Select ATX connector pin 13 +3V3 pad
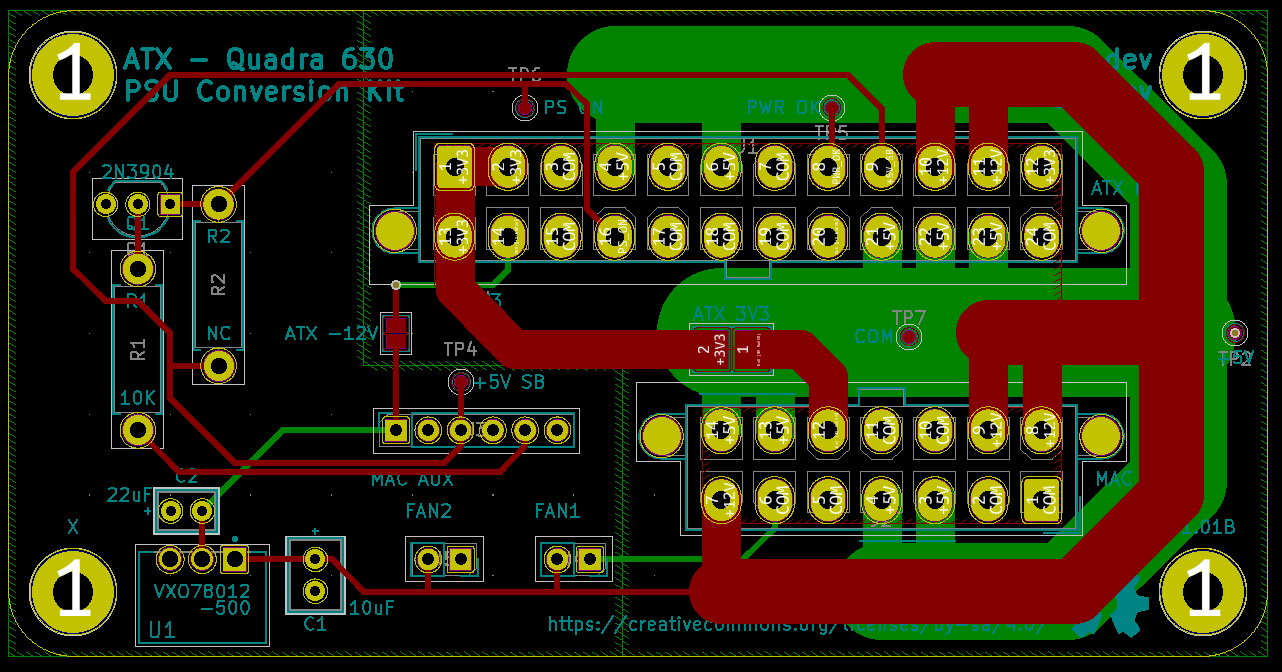This screenshot has height=672, width=1282. pos(455,235)
